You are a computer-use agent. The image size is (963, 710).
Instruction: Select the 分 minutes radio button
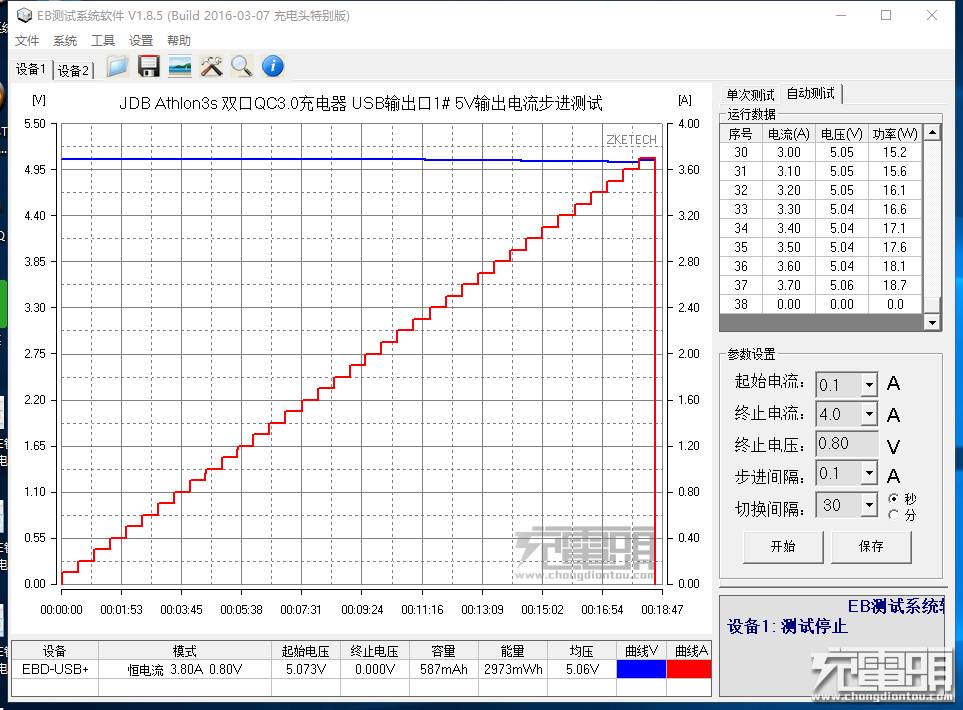894,515
